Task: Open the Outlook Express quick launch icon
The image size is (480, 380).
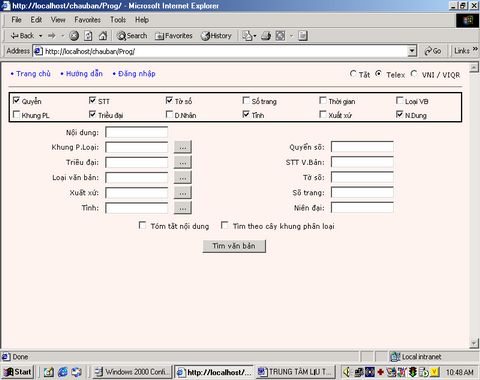Action: (76, 372)
